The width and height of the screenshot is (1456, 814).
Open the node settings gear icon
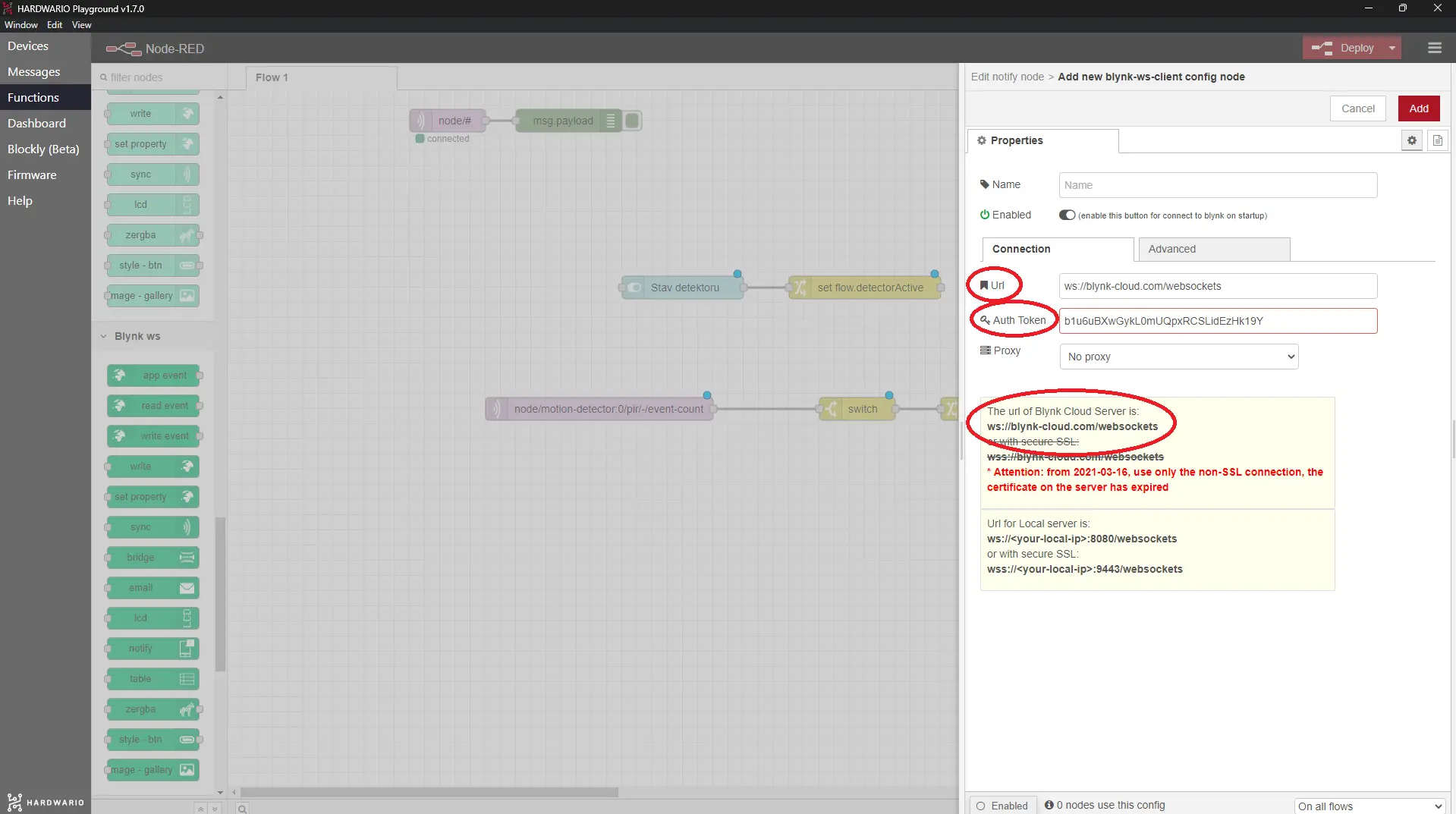coord(1411,140)
